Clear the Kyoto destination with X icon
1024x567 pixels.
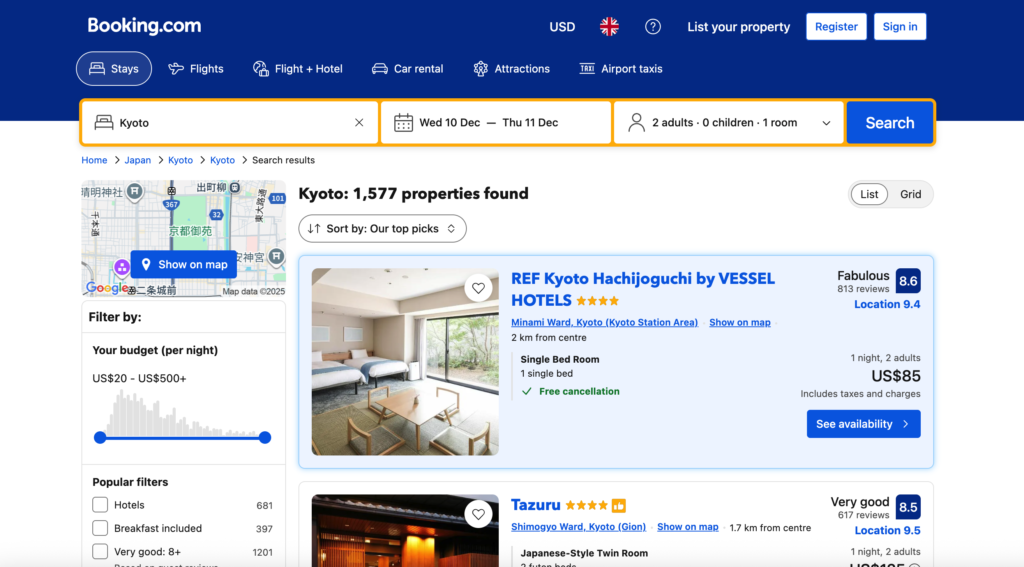(x=359, y=123)
